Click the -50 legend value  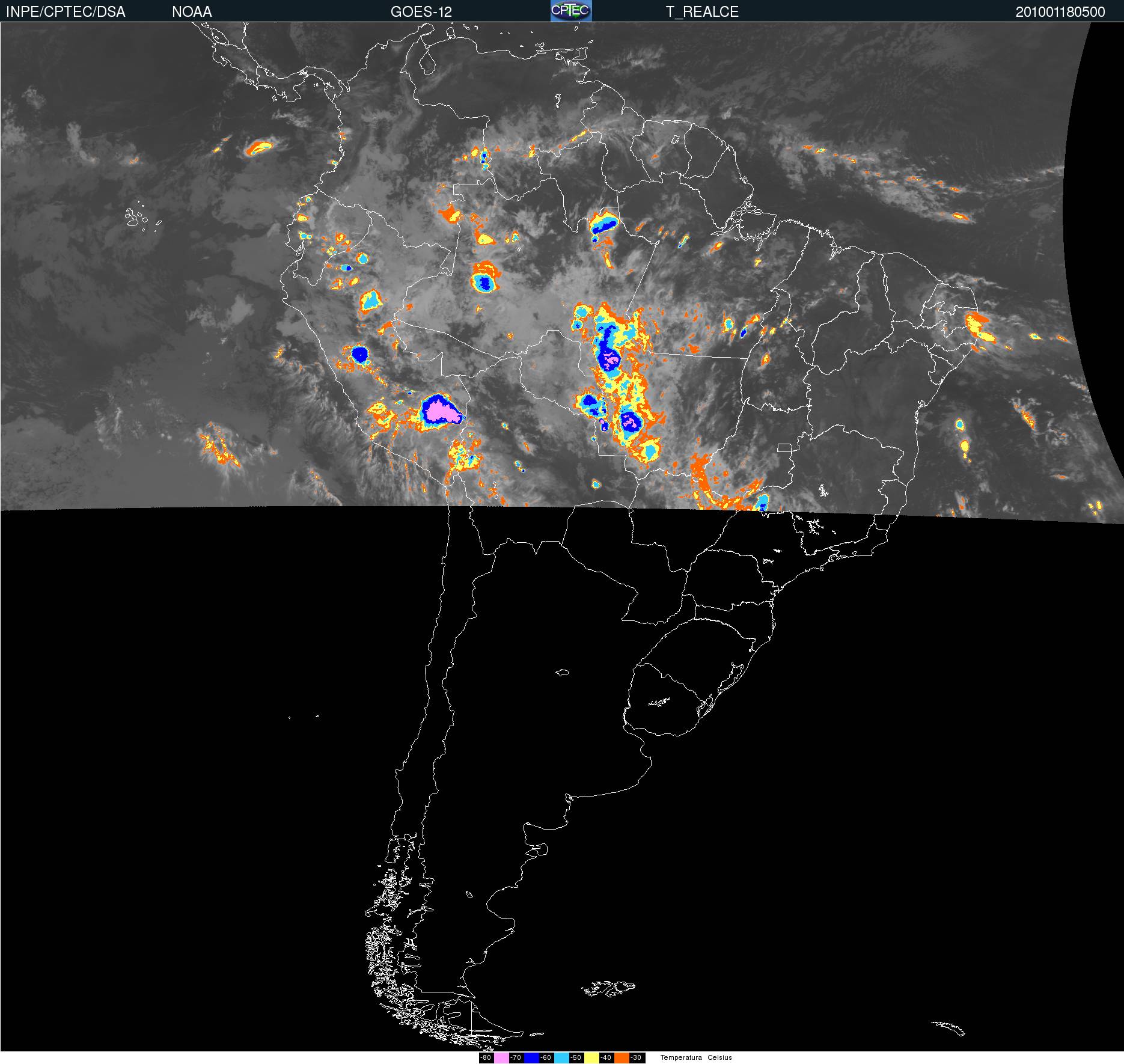pyautogui.click(x=576, y=1058)
